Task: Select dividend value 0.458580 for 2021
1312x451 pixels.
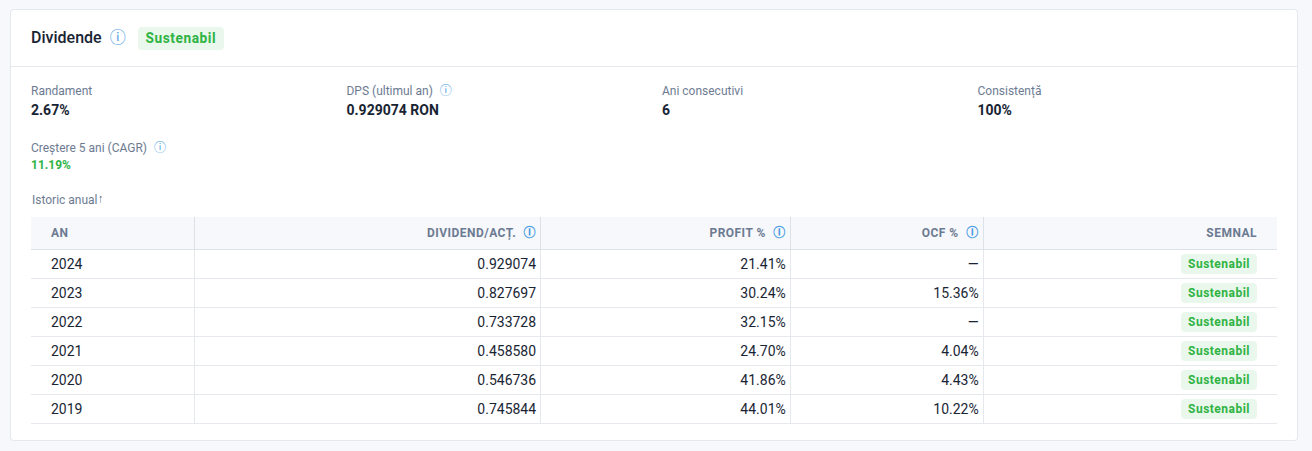Action: (x=506, y=351)
